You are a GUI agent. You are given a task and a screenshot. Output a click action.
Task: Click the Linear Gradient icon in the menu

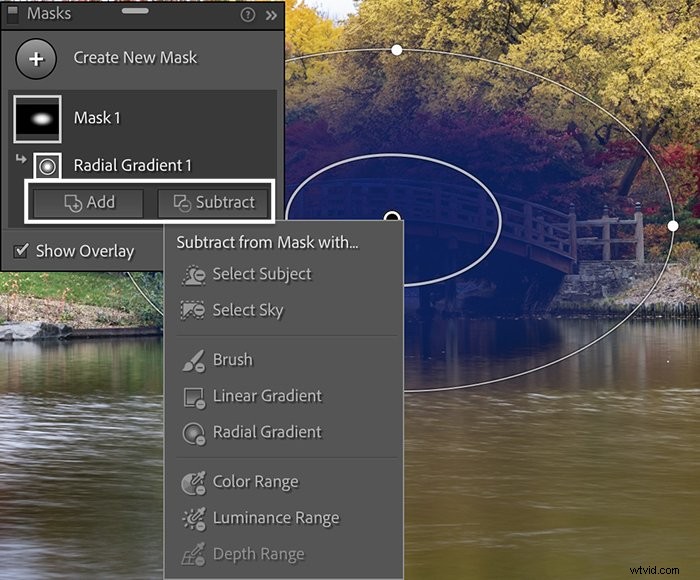pos(195,398)
